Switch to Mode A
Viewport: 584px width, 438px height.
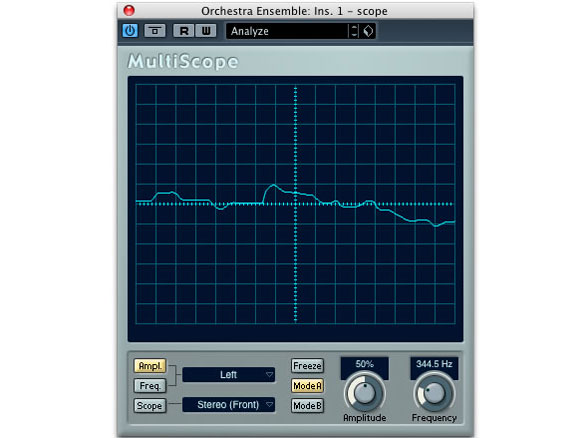307,386
